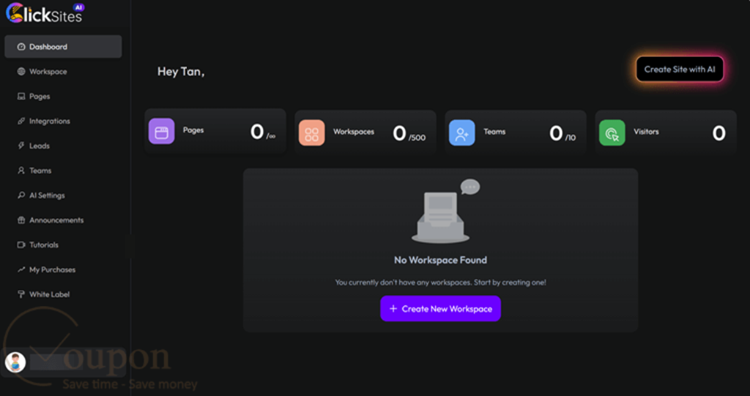Click the "Teams" label in stats card
750x396 pixels.
[x=495, y=132]
